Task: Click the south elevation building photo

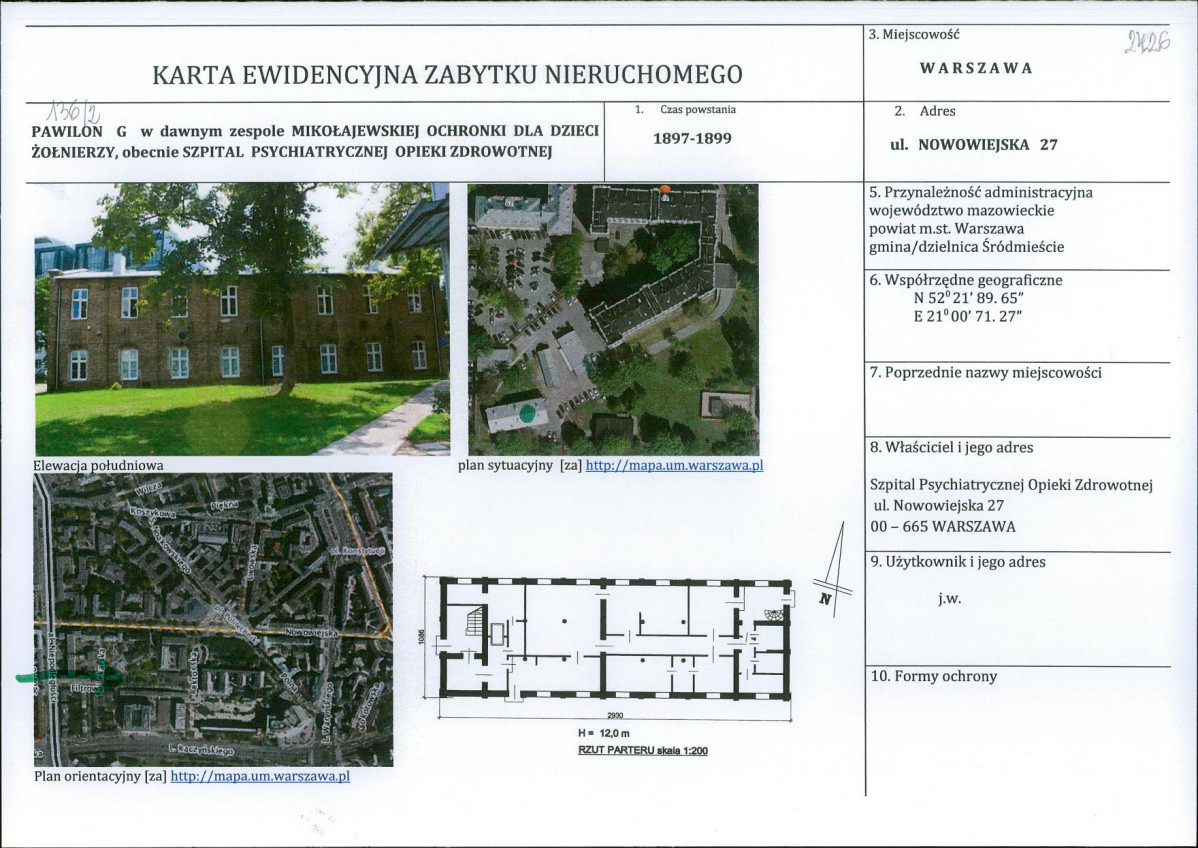Action: click(242, 319)
